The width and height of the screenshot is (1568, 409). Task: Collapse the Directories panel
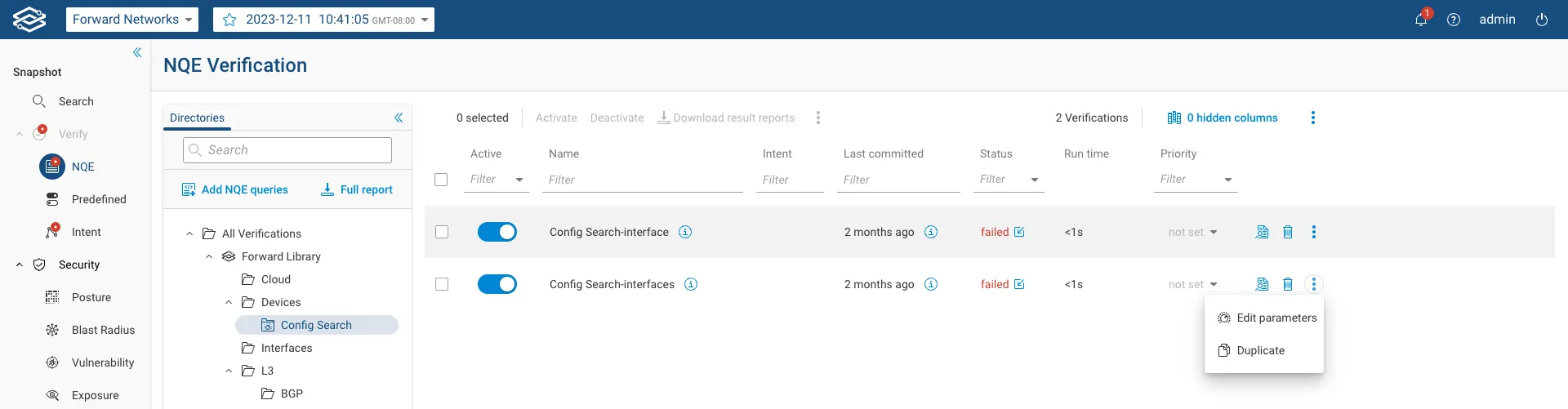(399, 118)
